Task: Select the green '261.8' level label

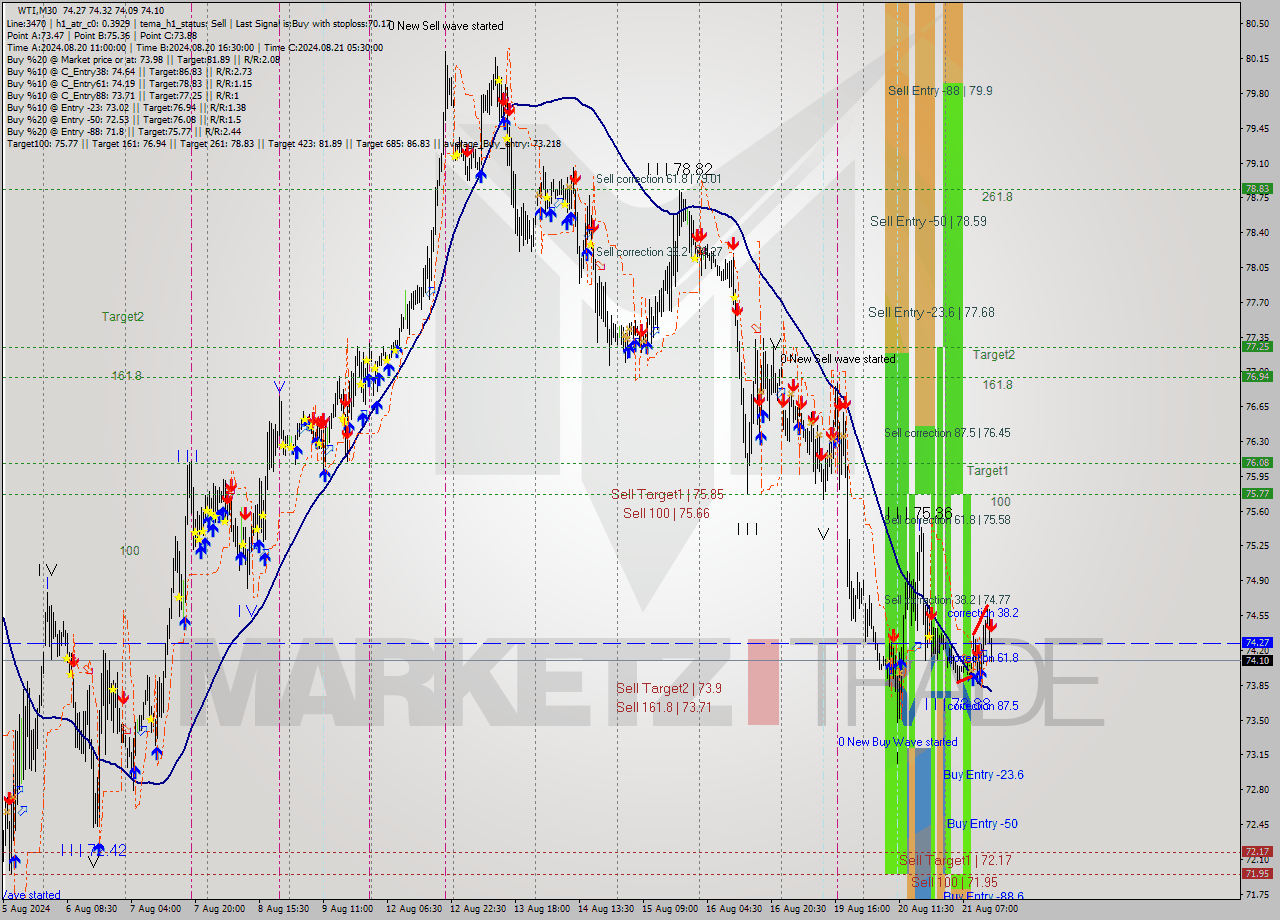Action: coord(997,197)
